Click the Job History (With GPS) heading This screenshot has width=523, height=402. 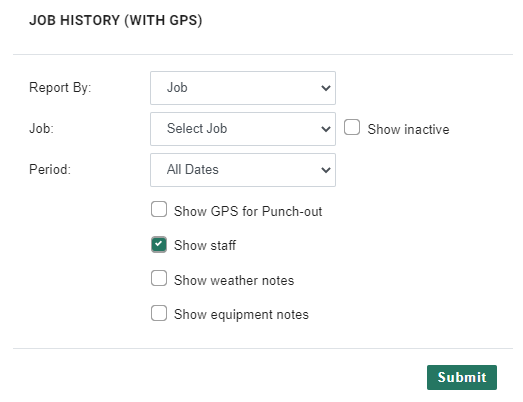point(116,20)
